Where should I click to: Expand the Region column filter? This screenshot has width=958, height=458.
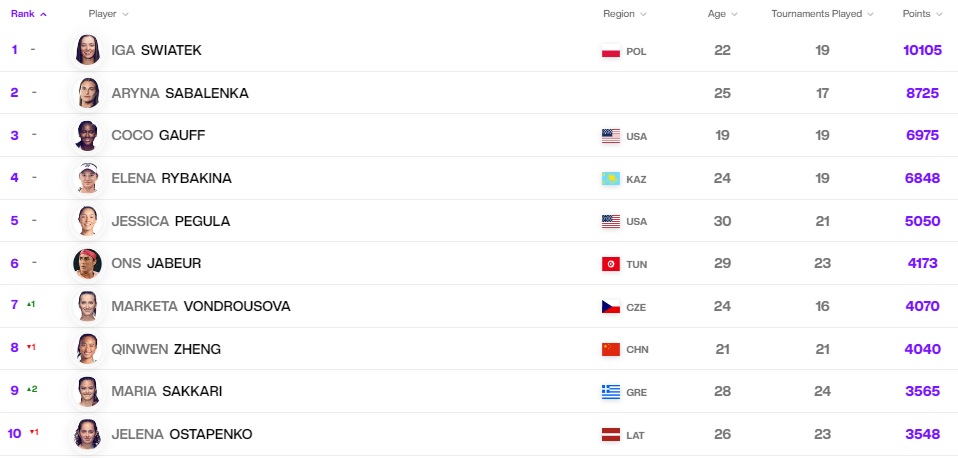pyautogui.click(x=624, y=13)
